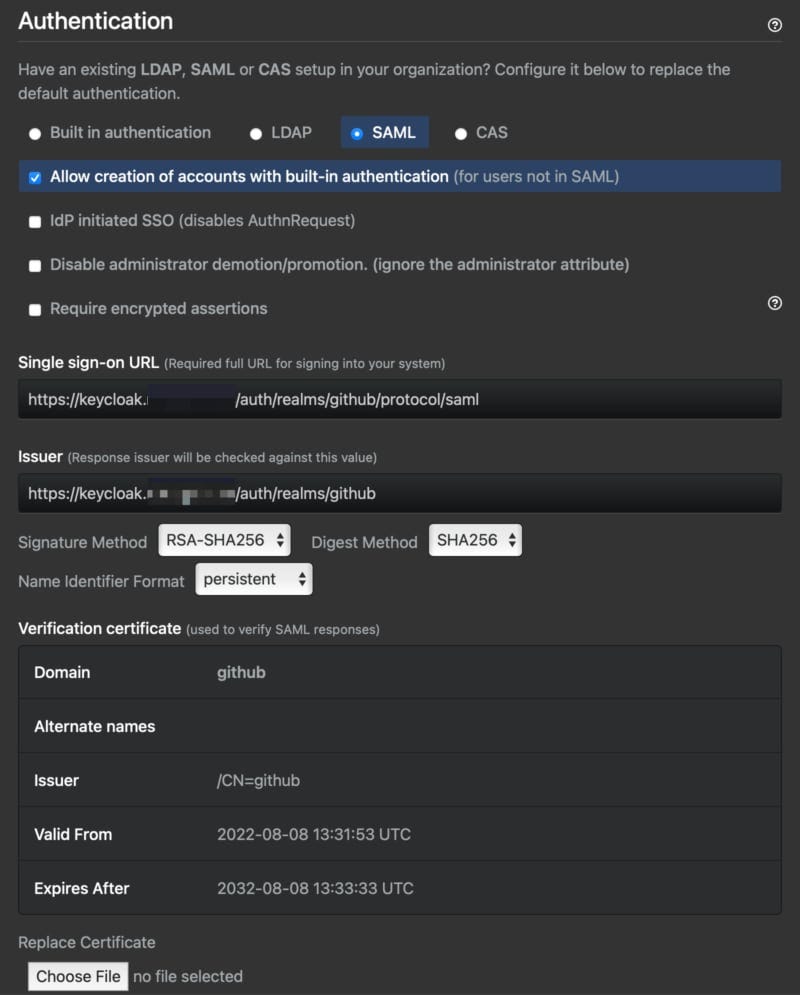Screen dimensions: 800x995
Task: Click the Domain row in verification certificate
Action: [400, 672]
